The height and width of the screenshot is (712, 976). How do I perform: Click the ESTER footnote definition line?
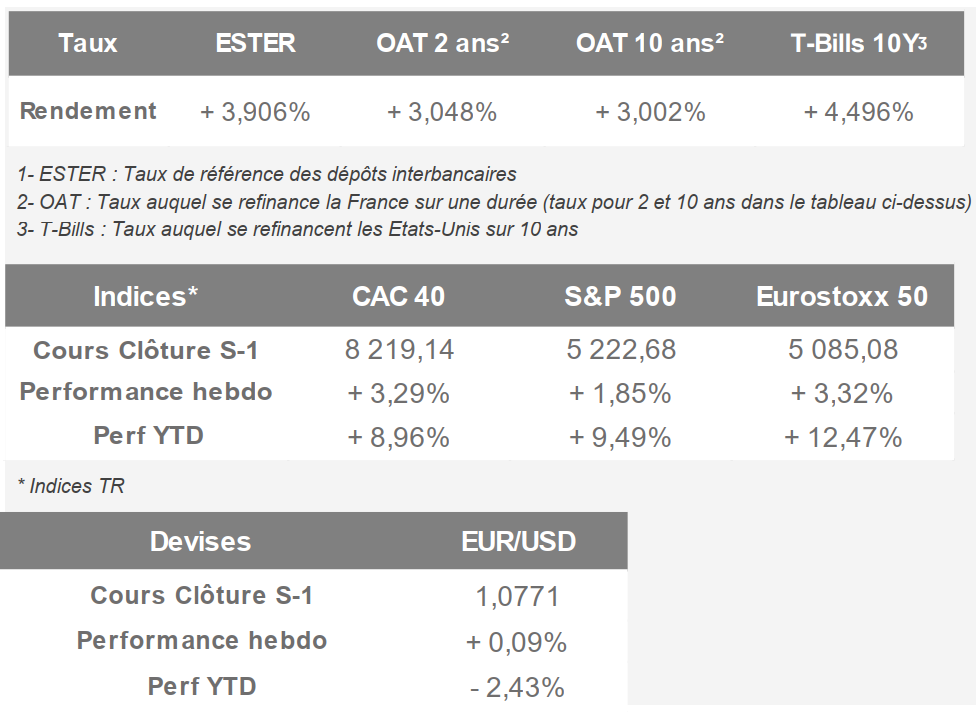tap(267, 175)
